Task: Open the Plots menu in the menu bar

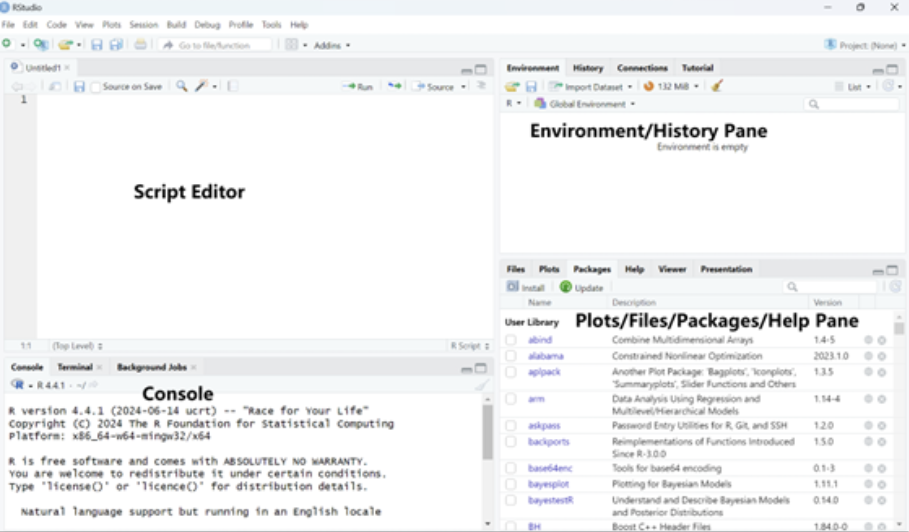Action: (111, 24)
